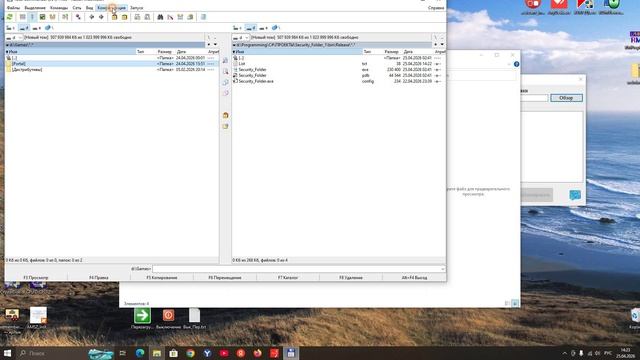Click the F3 Просмотр button
Viewport: 640px width, 360px height.
[36, 278]
